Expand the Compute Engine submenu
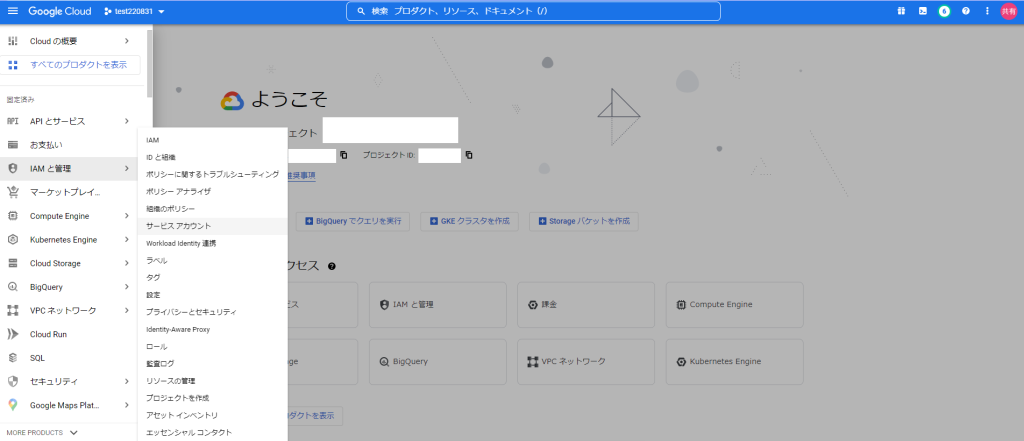The height and width of the screenshot is (441, 1024). pos(127,215)
